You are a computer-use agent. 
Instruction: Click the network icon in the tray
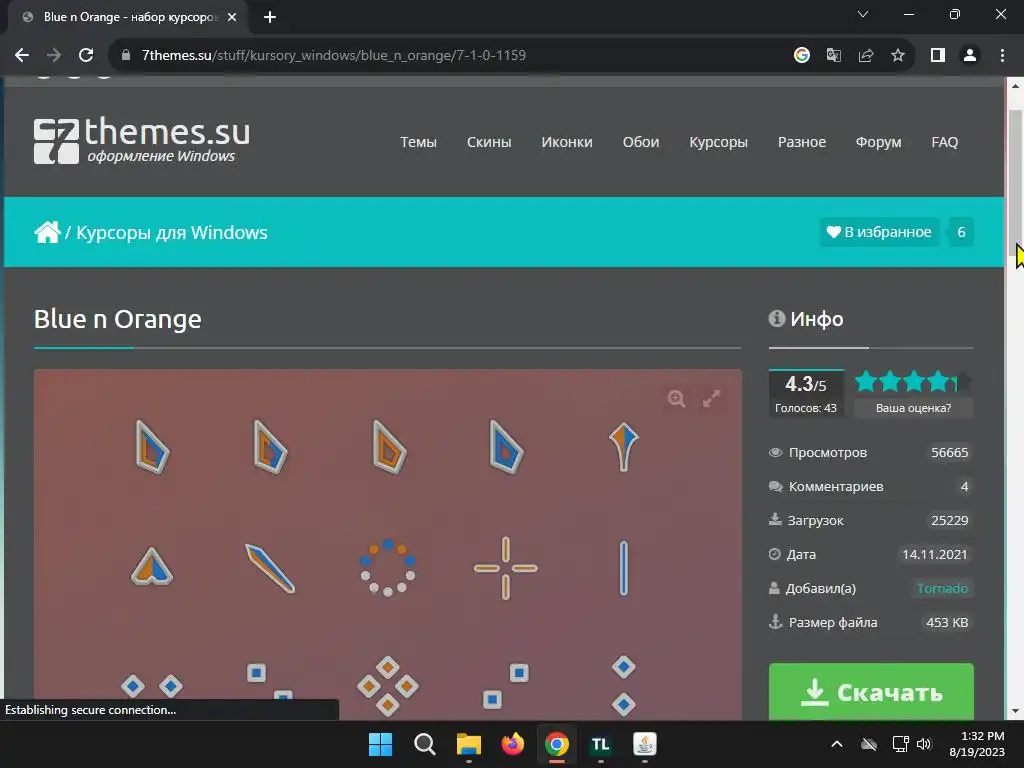tap(901, 744)
